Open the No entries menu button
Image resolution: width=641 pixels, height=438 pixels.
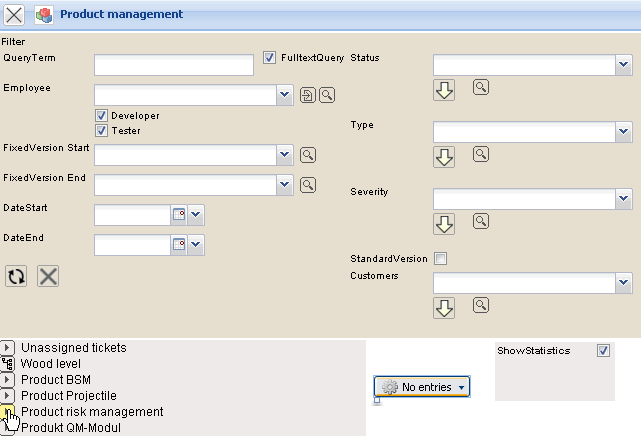pos(422,387)
